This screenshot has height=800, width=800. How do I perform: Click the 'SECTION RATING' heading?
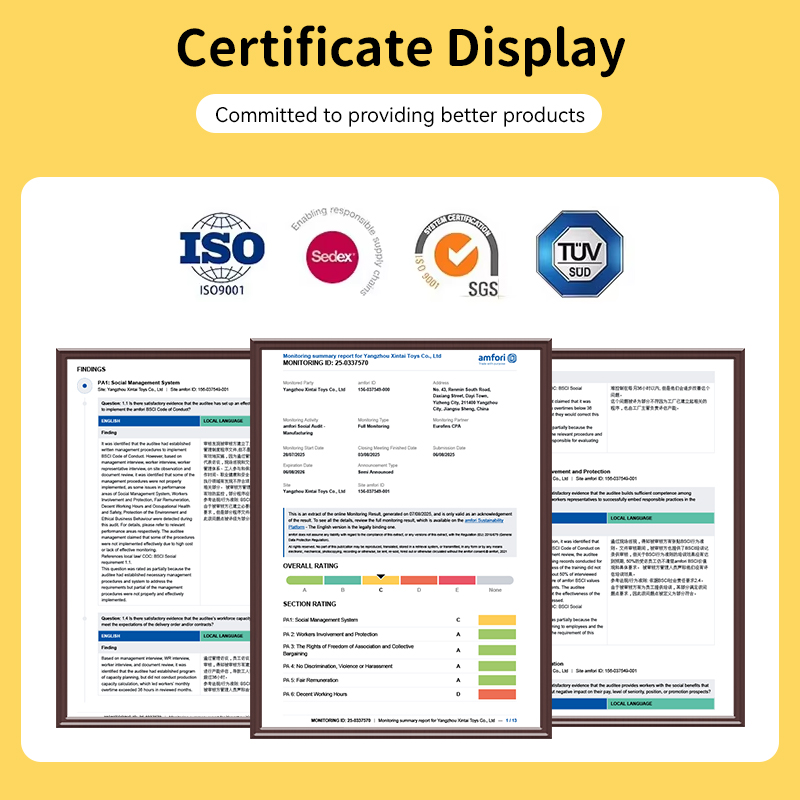point(309,604)
